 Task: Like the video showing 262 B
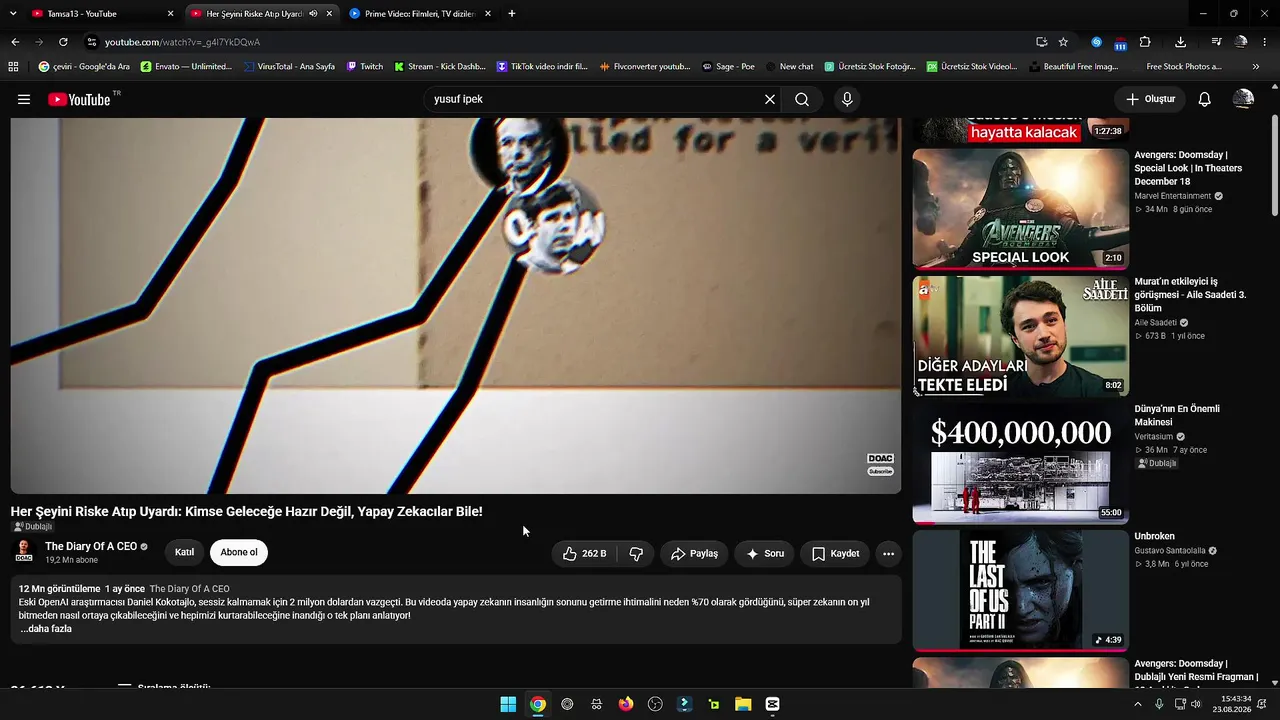pyautogui.click(x=584, y=553)
